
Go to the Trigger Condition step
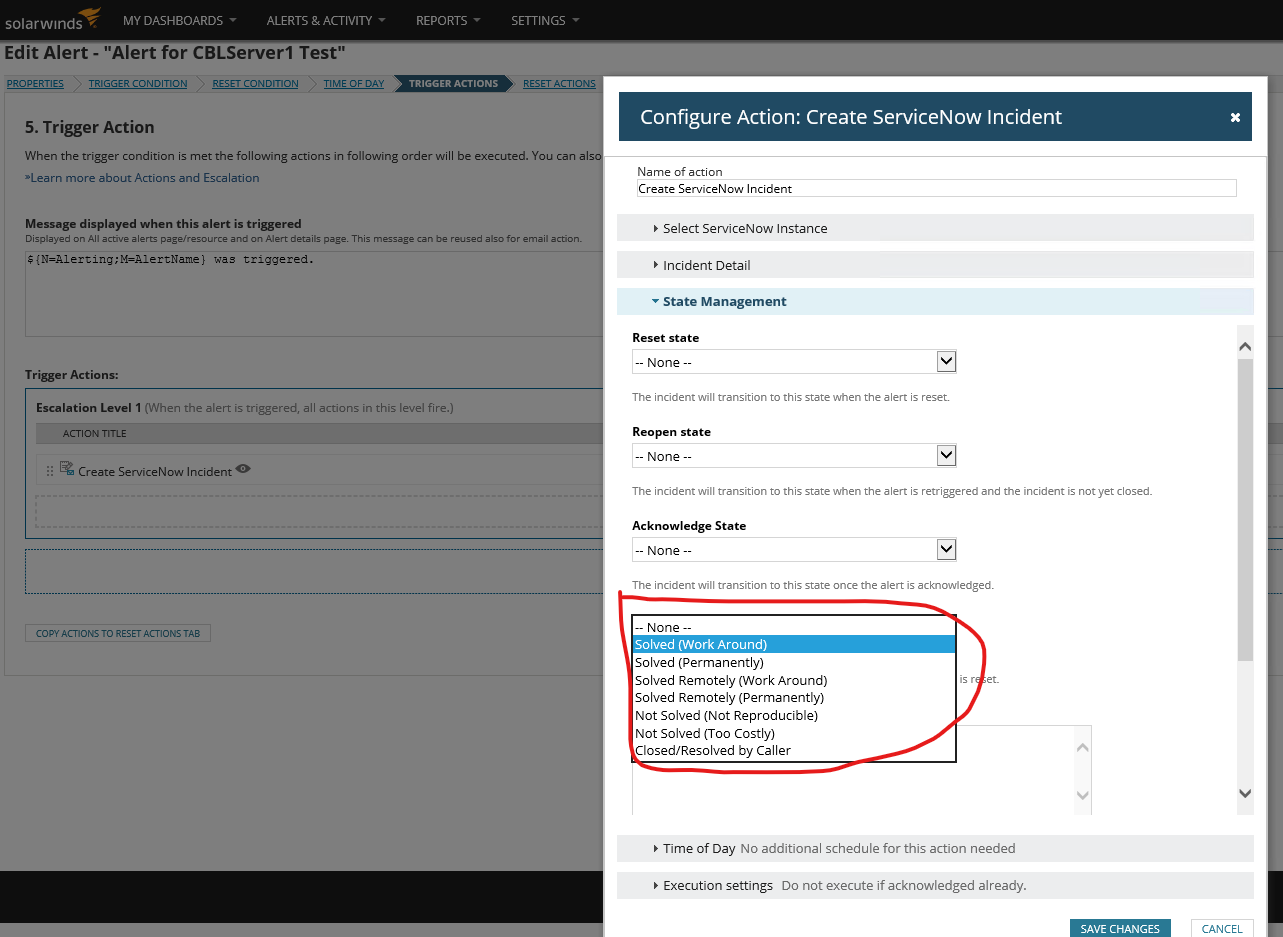(138, 84)
